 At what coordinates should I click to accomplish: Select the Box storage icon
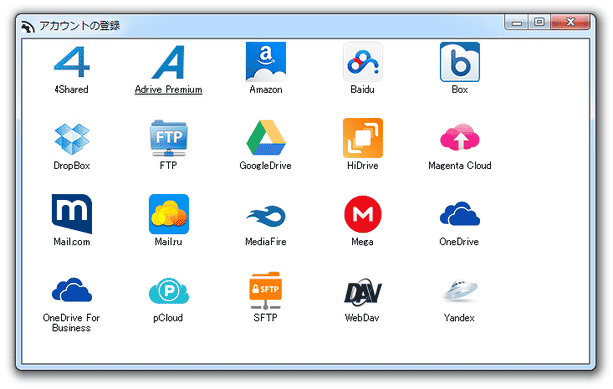click(460, 62)
